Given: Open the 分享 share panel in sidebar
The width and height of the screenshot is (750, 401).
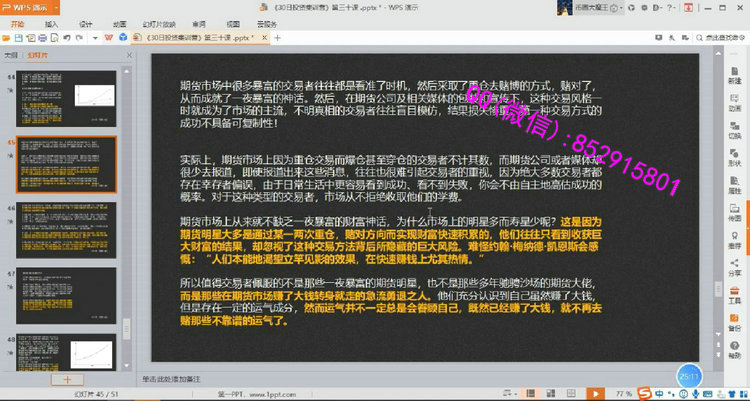Looking at the screenshot, I should (734, 267).
